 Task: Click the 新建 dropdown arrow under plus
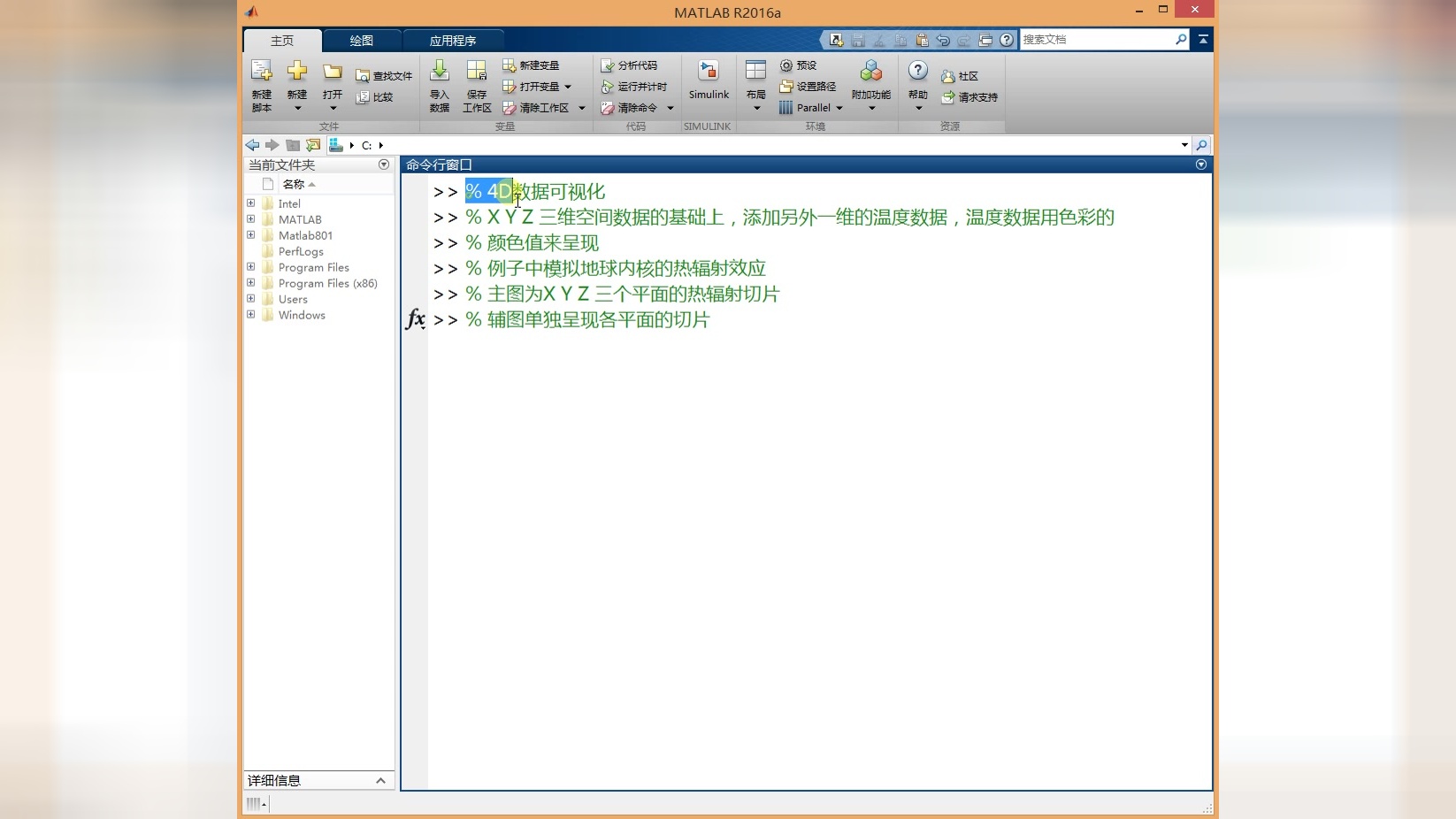pos(297,109)
